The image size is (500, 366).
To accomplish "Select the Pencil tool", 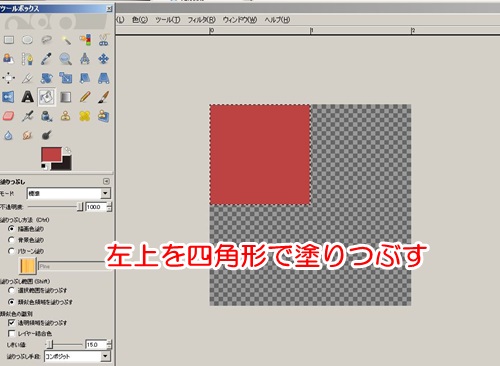I will [85, 97].
